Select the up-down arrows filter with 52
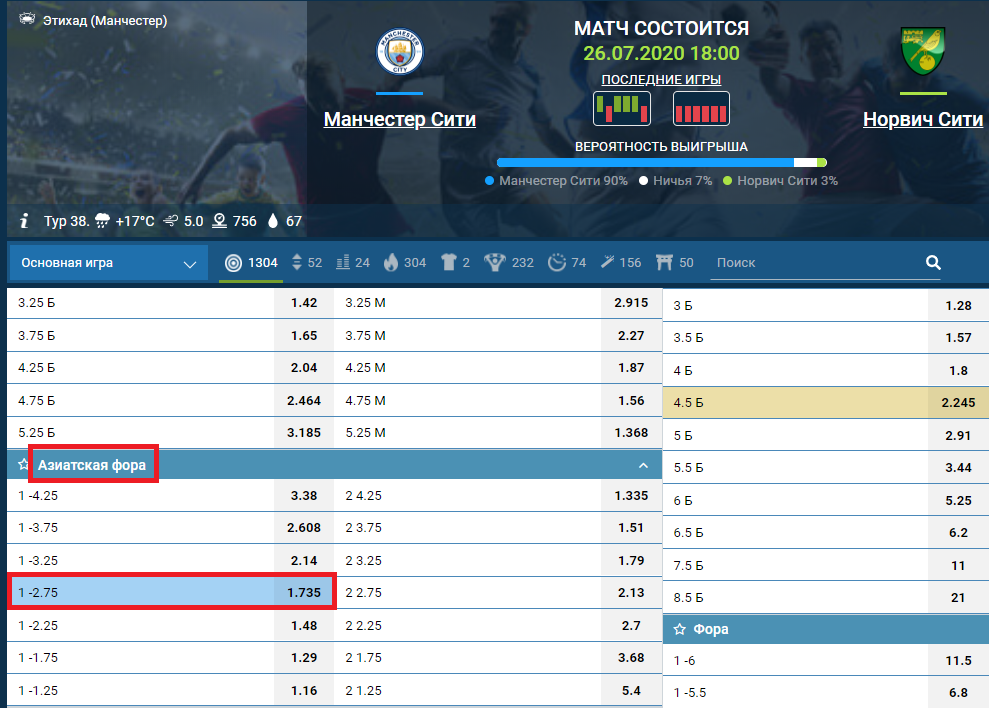This screenshot has width=989, height=708. (x=307, y=263)
